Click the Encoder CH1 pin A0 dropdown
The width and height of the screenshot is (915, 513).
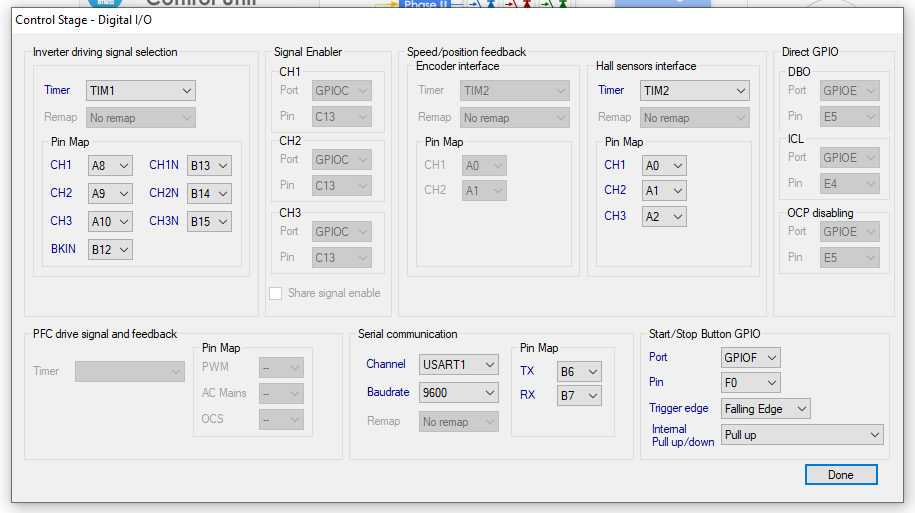[x=484, y=165]
